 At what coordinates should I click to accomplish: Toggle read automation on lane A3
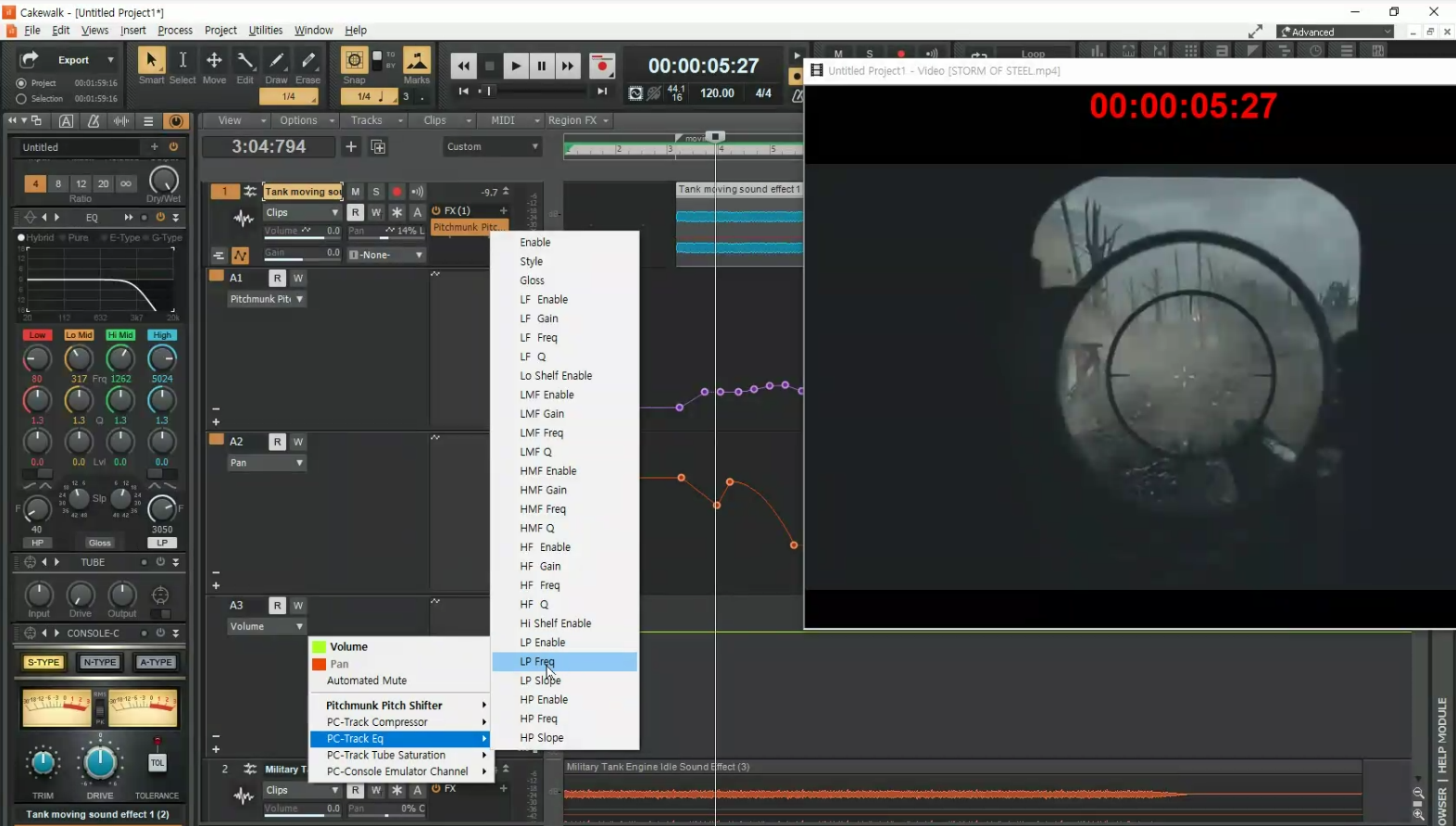tap(277, 606)
